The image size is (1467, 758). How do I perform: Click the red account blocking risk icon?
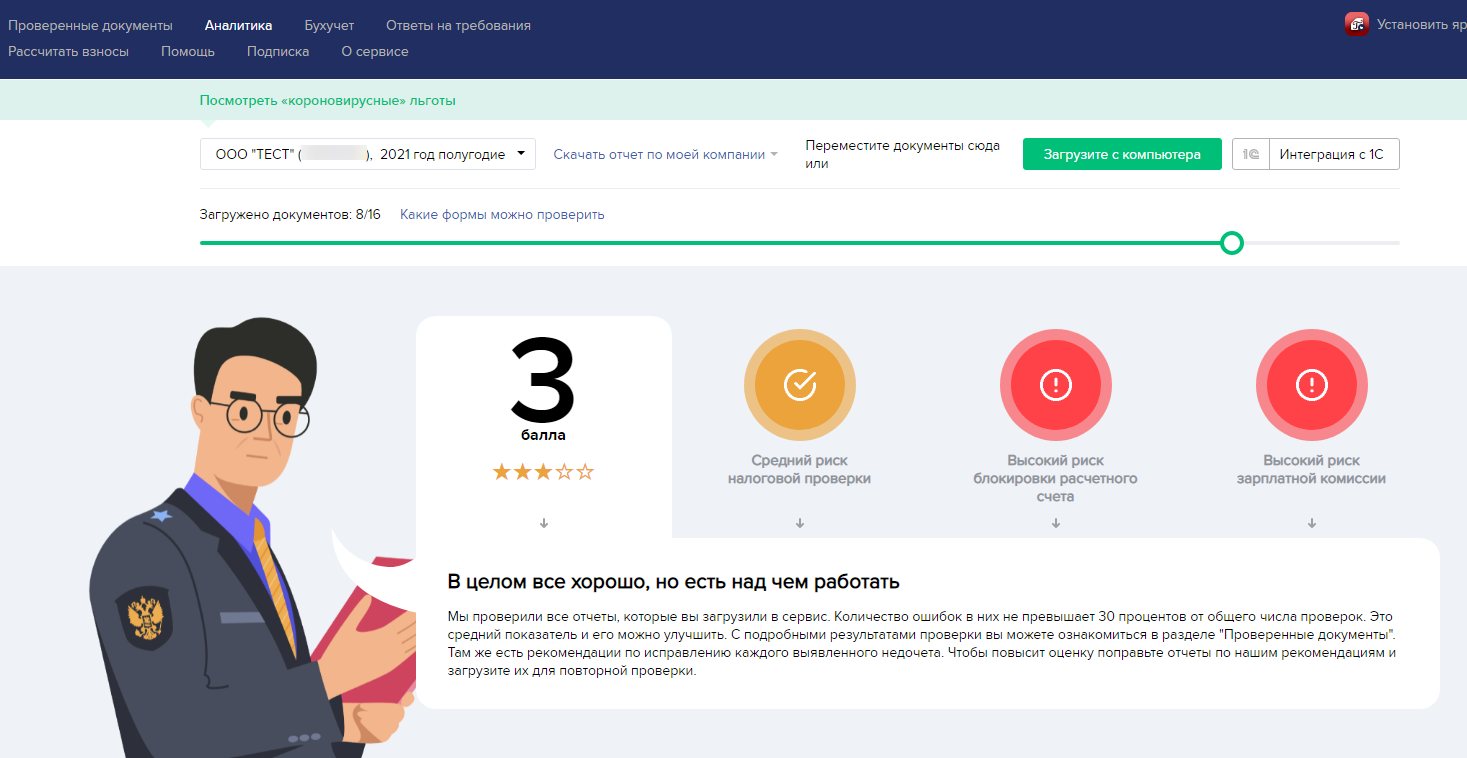1055,385
